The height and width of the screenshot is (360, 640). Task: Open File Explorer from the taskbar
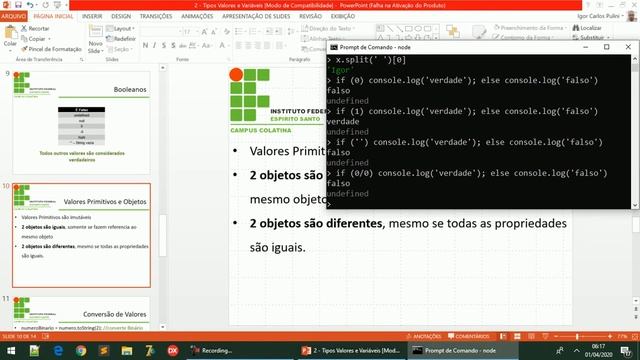click(x=127, y=351)
